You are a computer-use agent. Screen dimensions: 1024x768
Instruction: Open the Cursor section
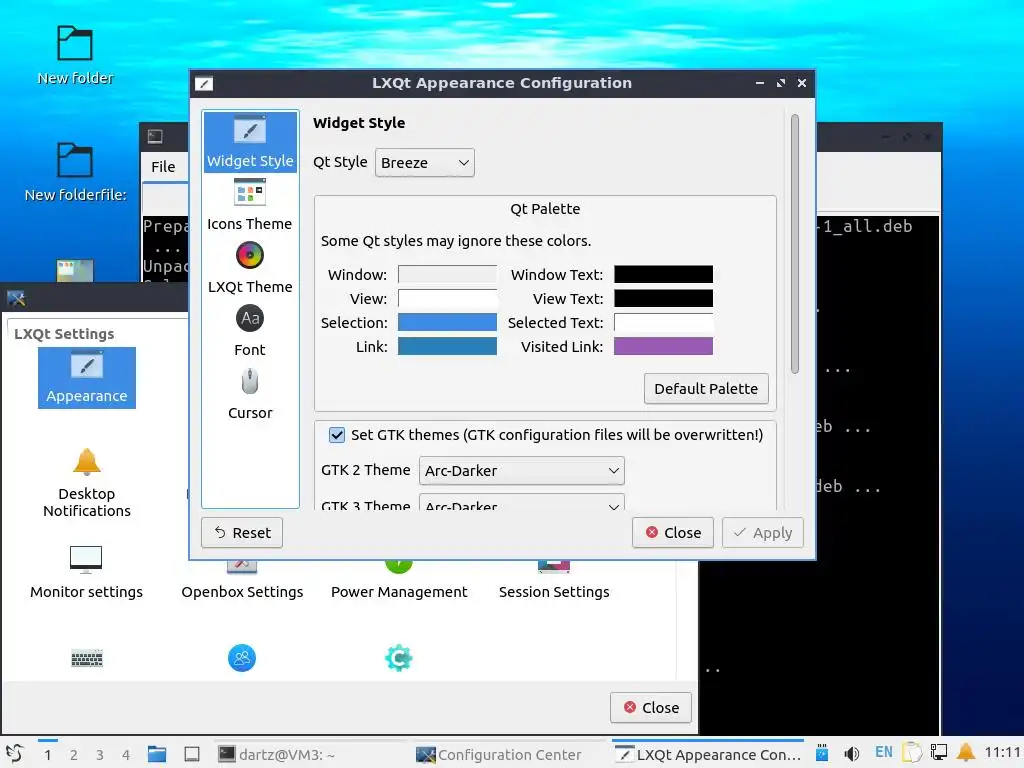(250, 394)
